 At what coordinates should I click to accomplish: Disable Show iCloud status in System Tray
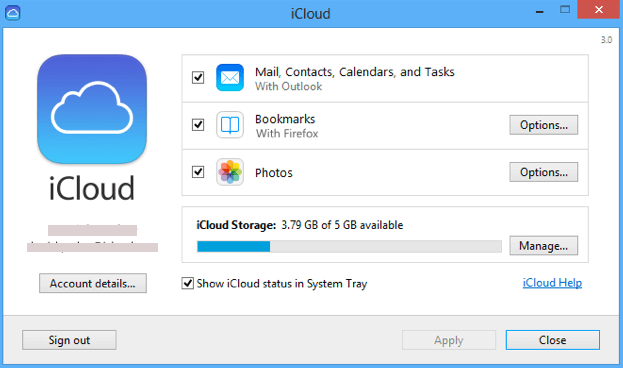click(x=188, y=283)
